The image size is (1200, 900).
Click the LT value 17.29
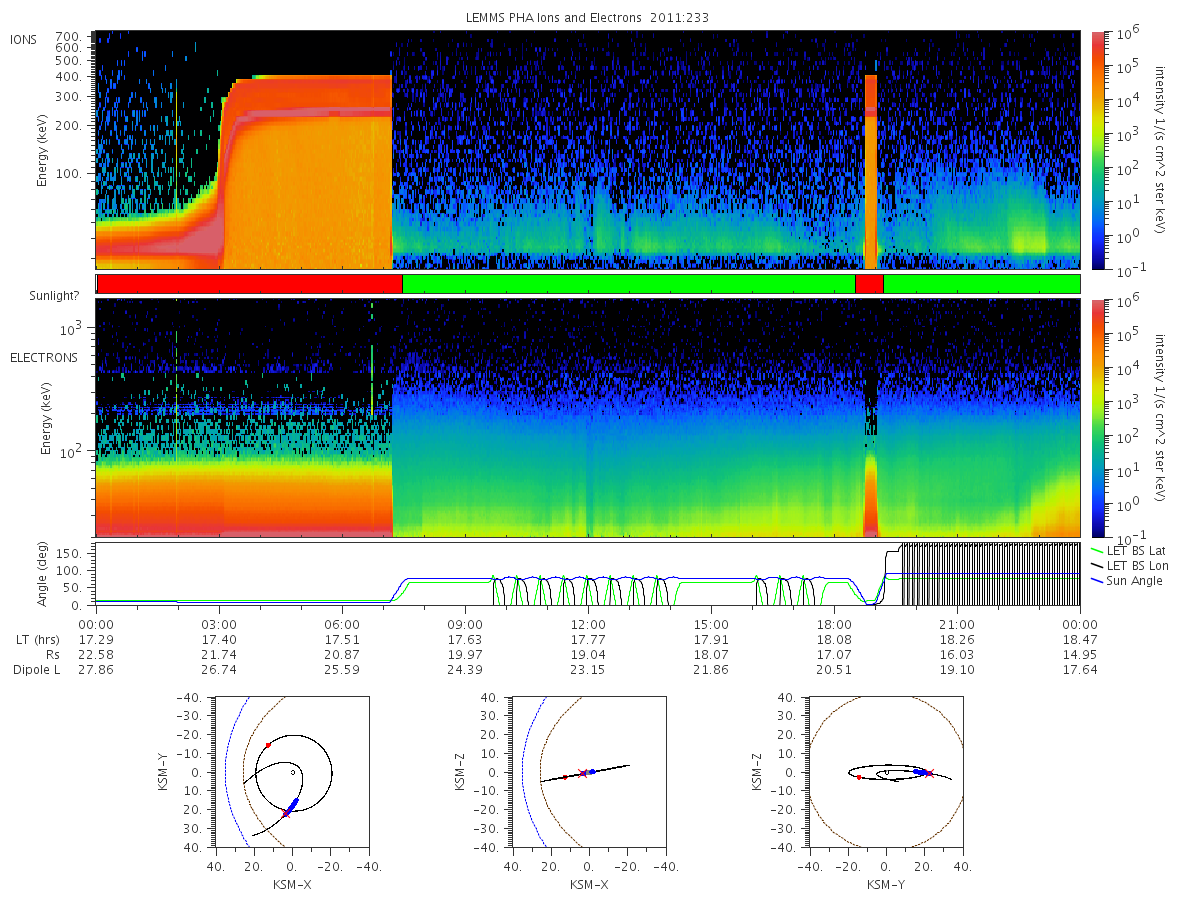(x=96, y=639)
